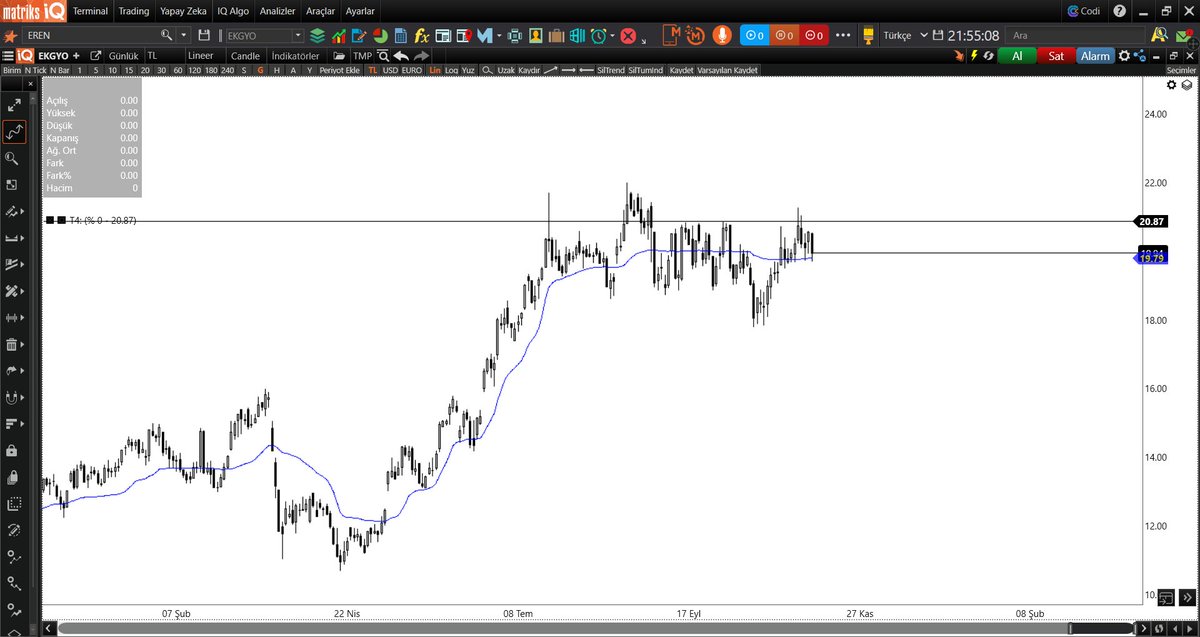The image size is (1200, 637).
Task: Select the 60 minute period
Action: [177, 71]
